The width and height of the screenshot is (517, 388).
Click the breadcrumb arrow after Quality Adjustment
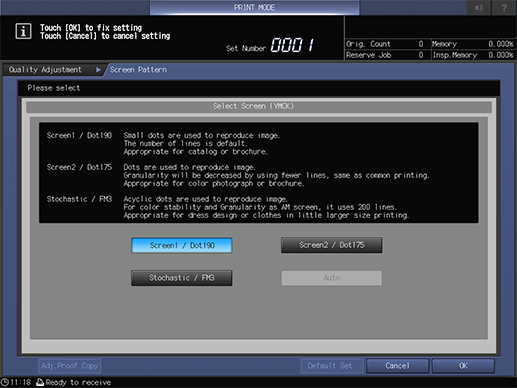[x=98, y=70]
